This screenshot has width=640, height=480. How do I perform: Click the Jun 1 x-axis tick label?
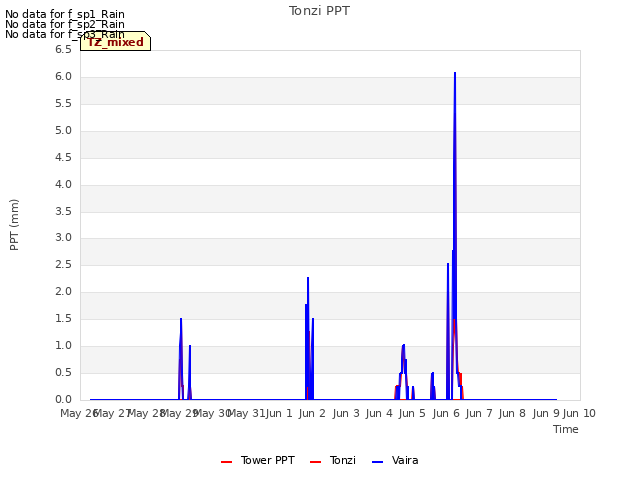[279, 413]
